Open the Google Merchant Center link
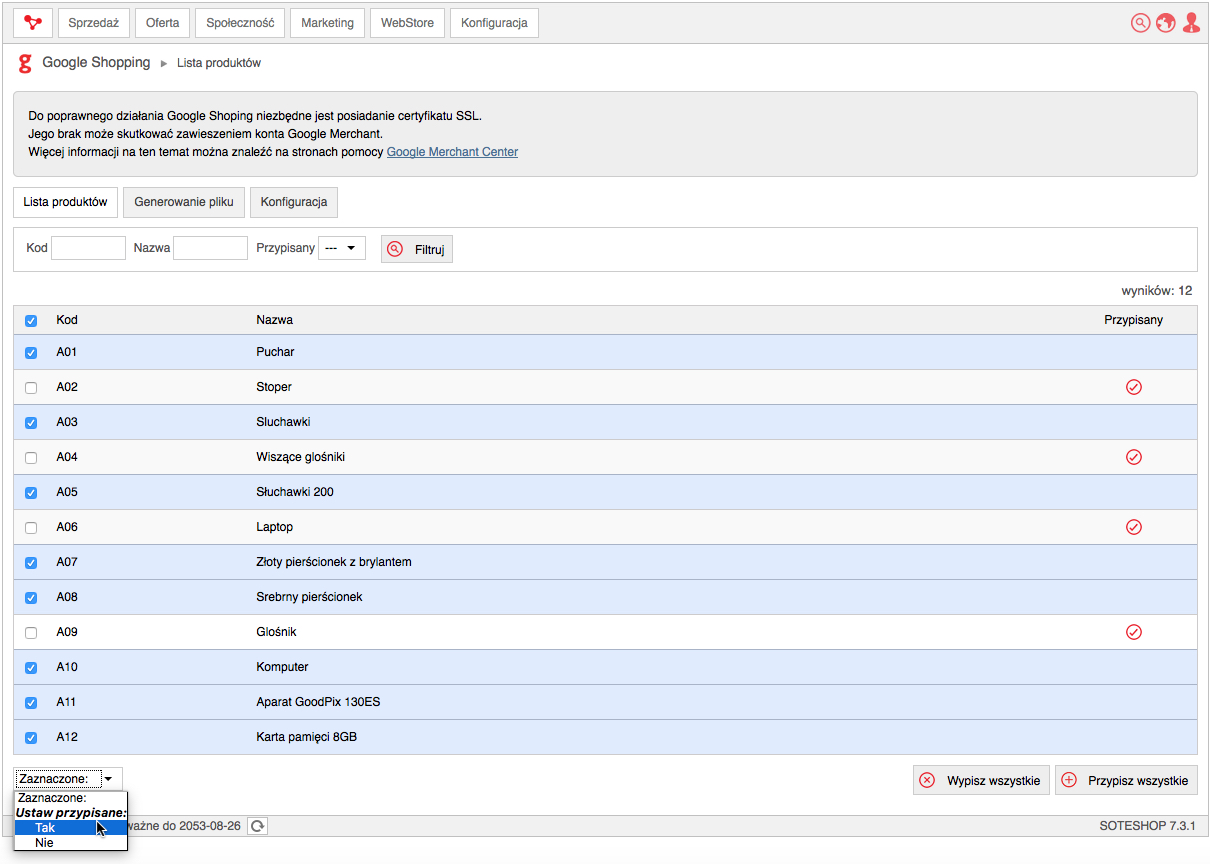 [452, 152]
